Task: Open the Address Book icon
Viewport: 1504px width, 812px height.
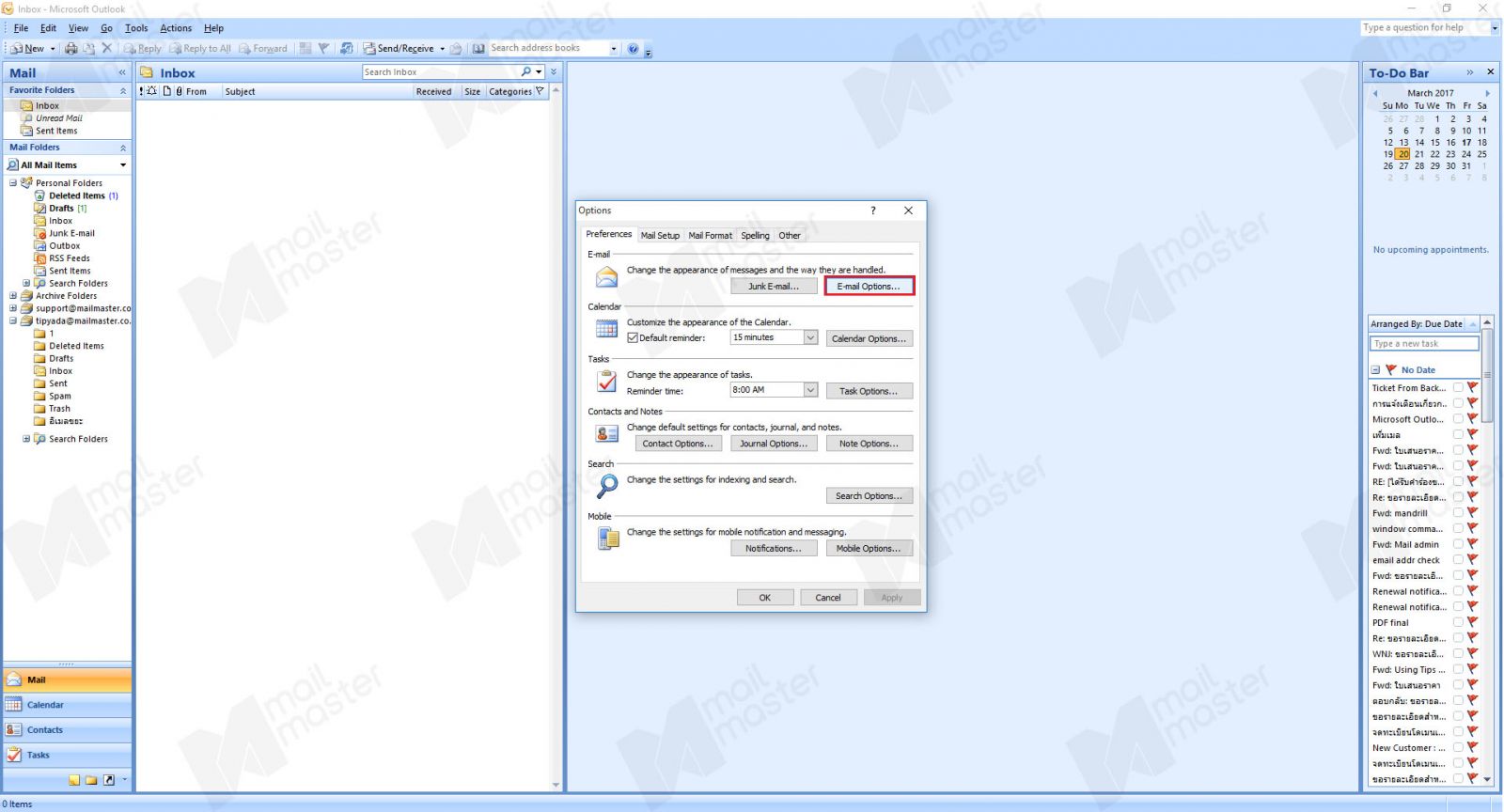Action: 478,48
